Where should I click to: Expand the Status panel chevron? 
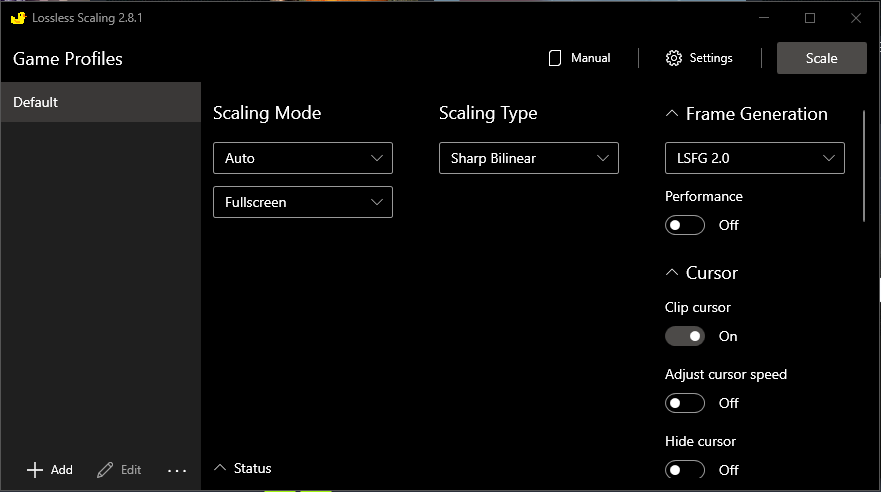(x=220, y=468)
